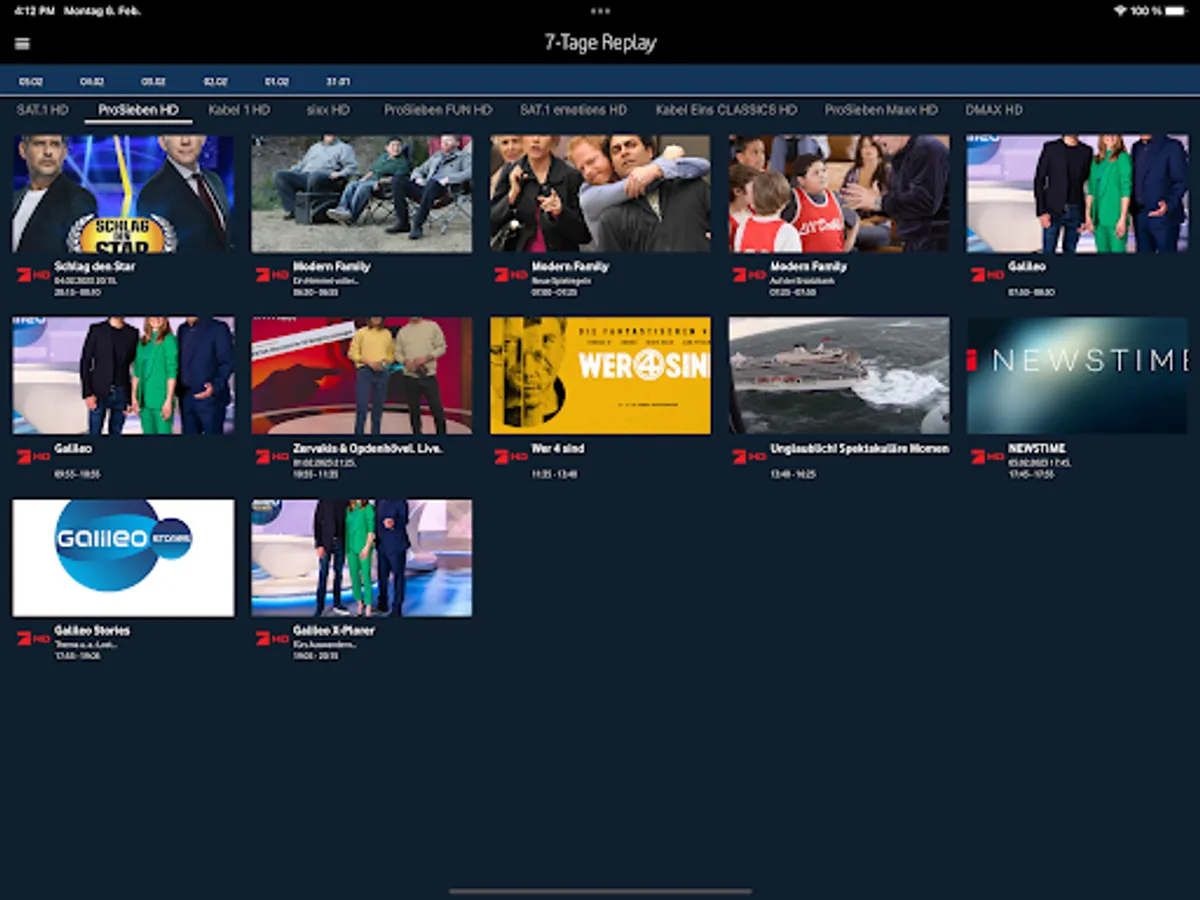
Task: Select the 01.02 date tab
Action: 276,81
